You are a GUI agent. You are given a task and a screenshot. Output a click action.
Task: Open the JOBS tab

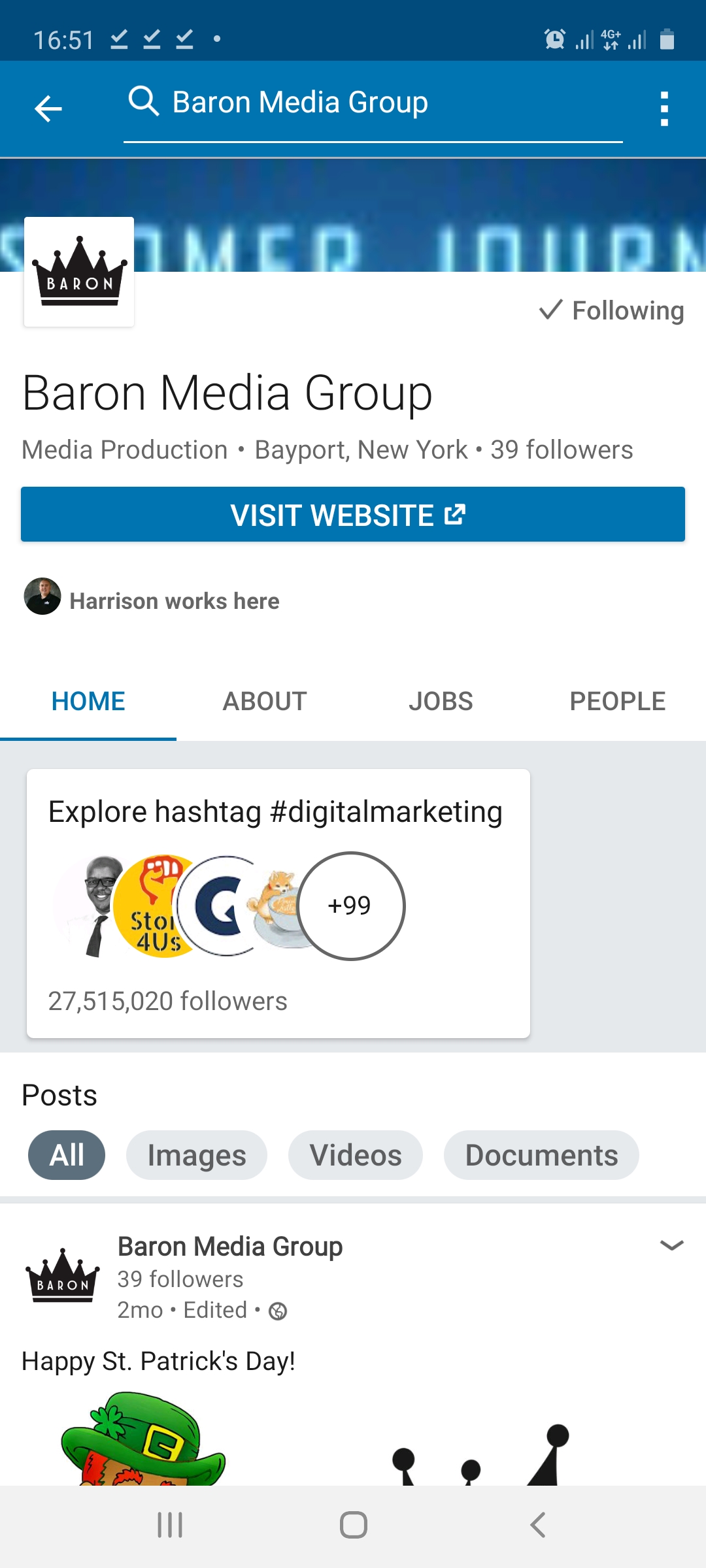(441, 702)
